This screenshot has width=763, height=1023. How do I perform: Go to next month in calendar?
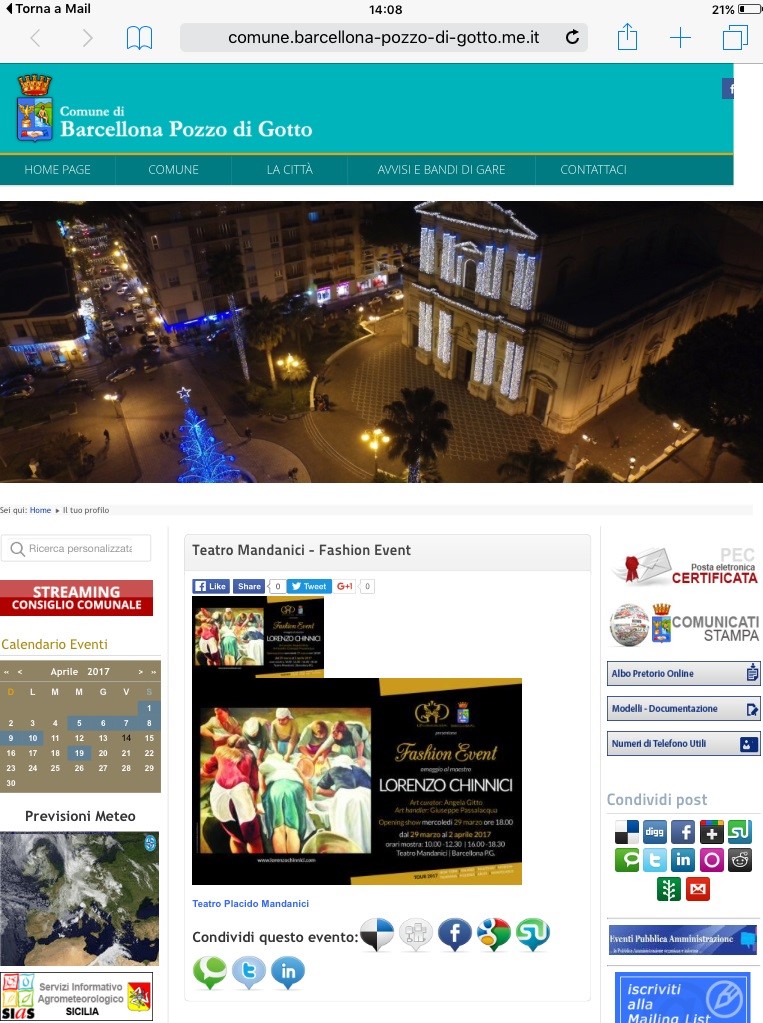(x=141, y=672)
